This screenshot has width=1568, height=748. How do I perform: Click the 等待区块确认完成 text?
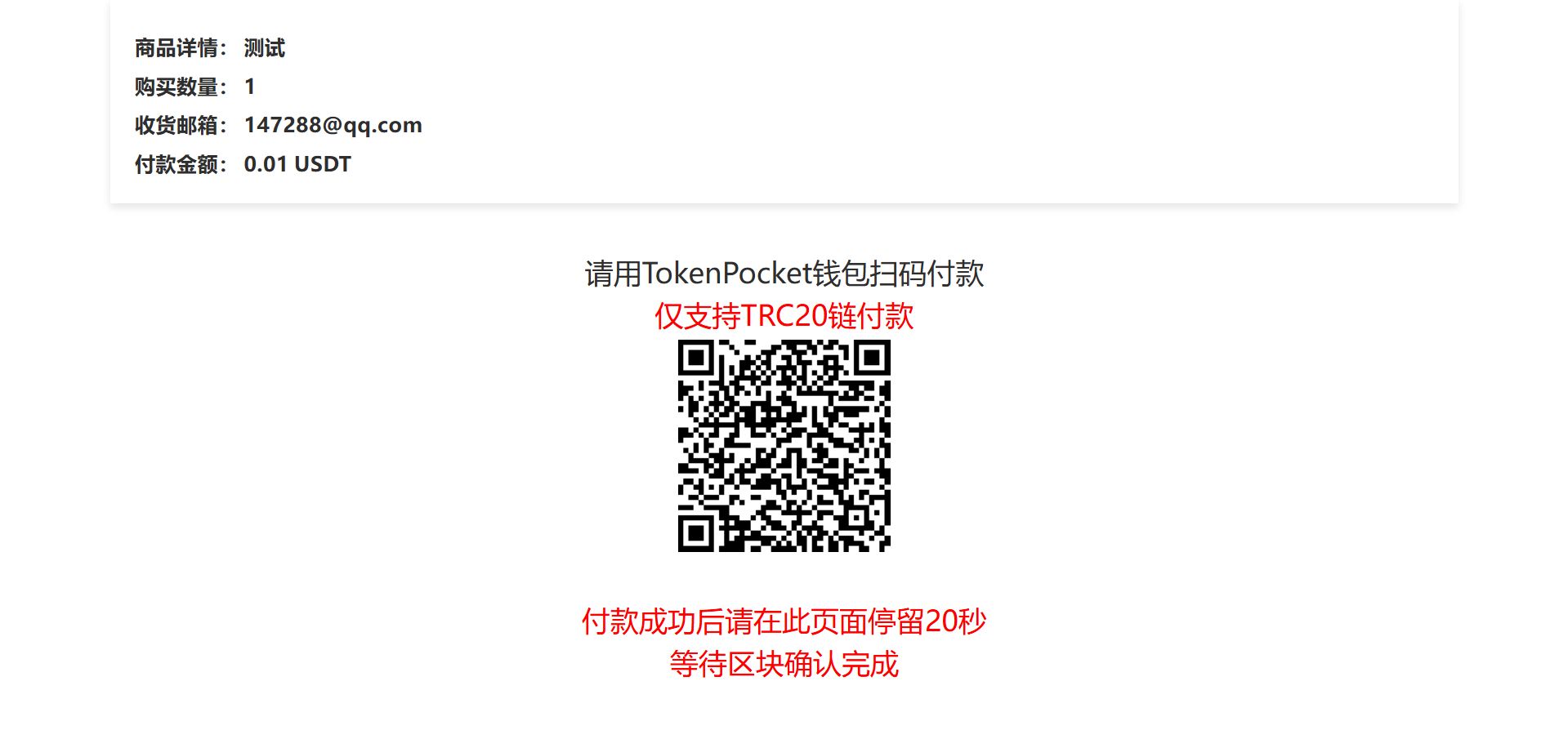(x=784, y=664)
